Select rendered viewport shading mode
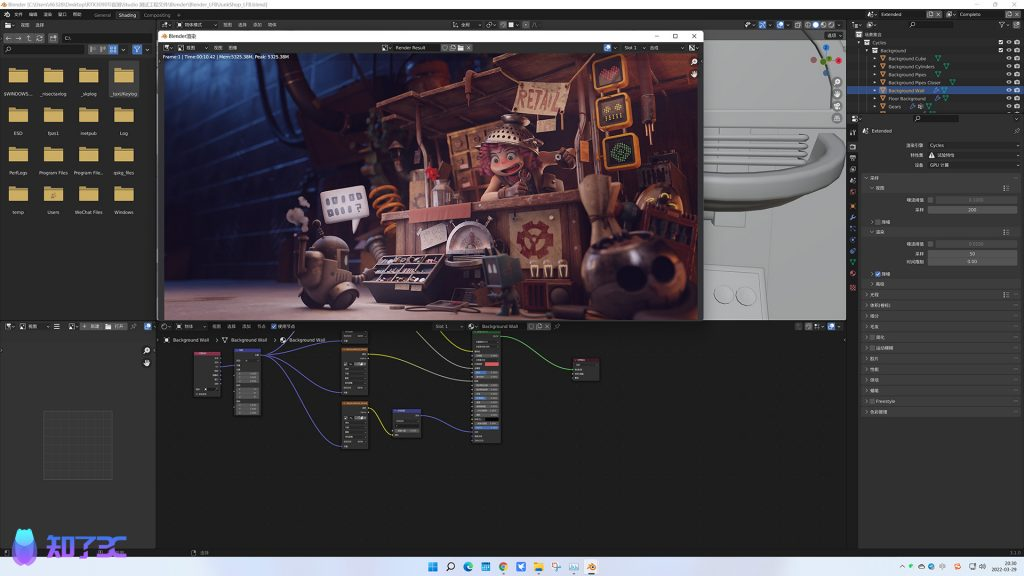This screenshot has height=576, width=1024. click(831, 25)
